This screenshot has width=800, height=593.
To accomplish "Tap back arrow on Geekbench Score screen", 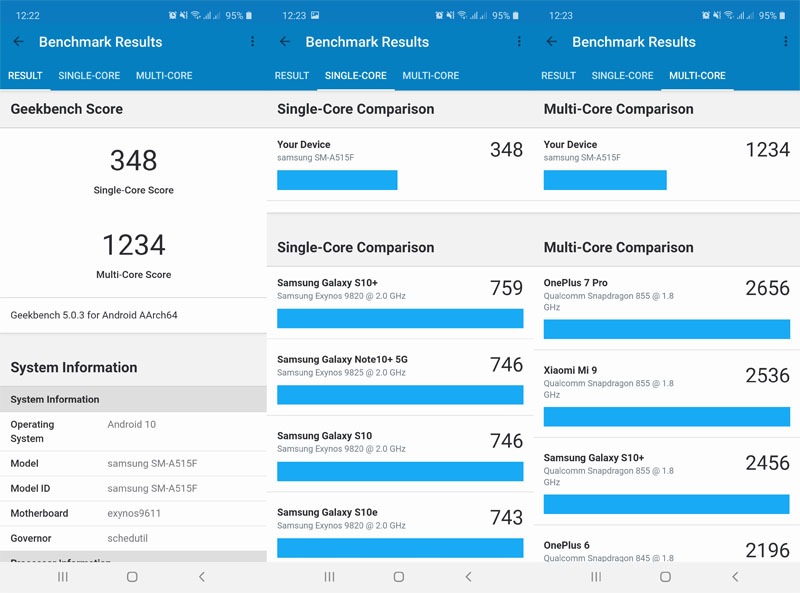I will click(x=18, y=42).
